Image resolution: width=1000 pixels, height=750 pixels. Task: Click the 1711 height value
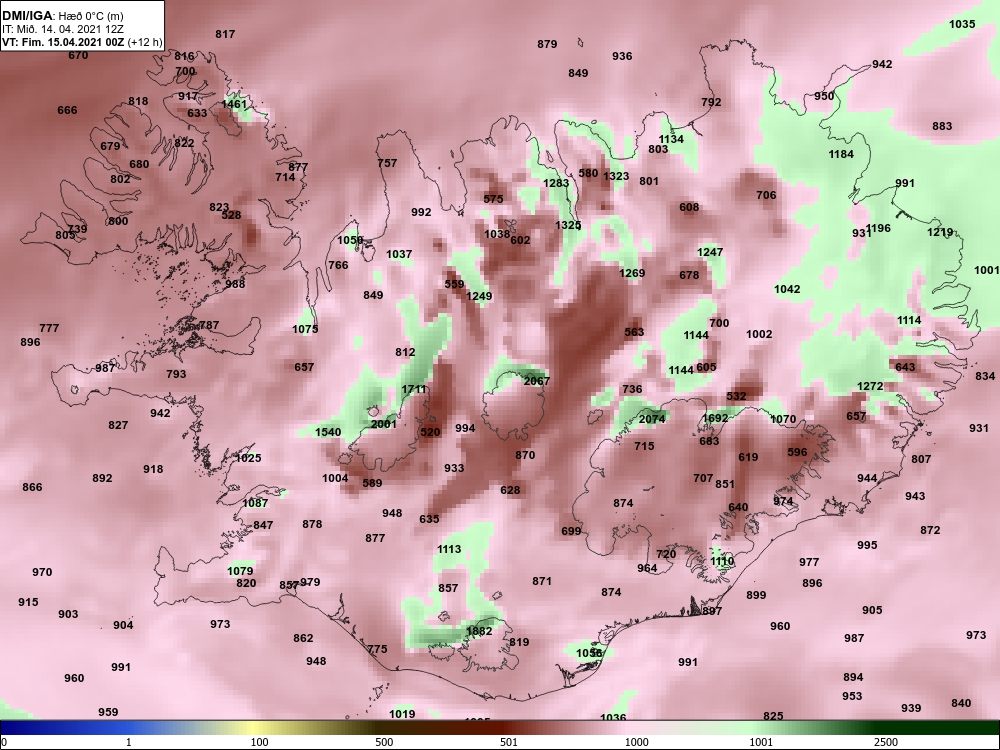[414, 389]
